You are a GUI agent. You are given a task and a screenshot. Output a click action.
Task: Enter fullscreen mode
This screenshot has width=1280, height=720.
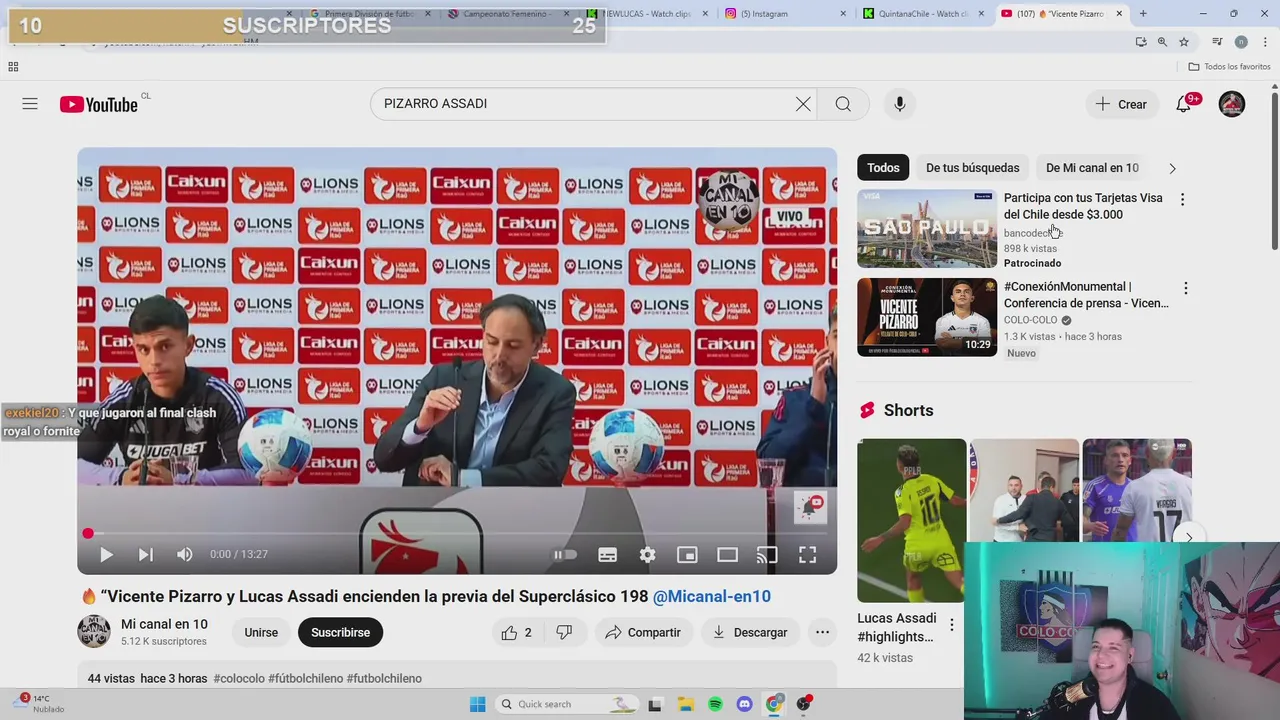(807, 555)
